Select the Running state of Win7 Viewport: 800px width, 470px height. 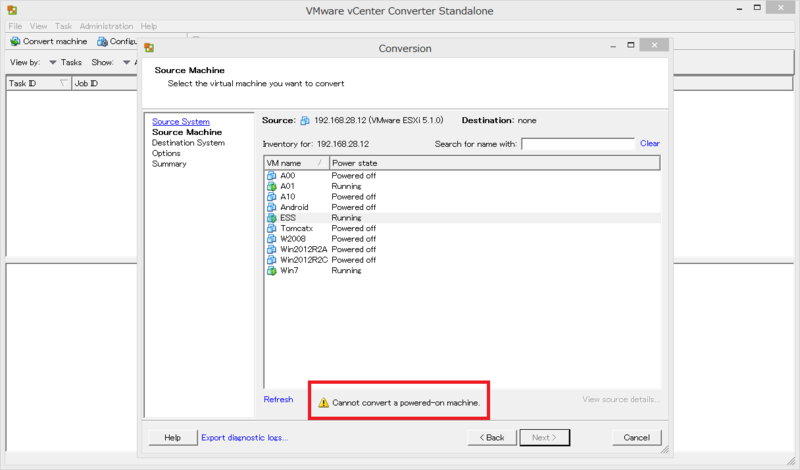(x=346, y=270)
